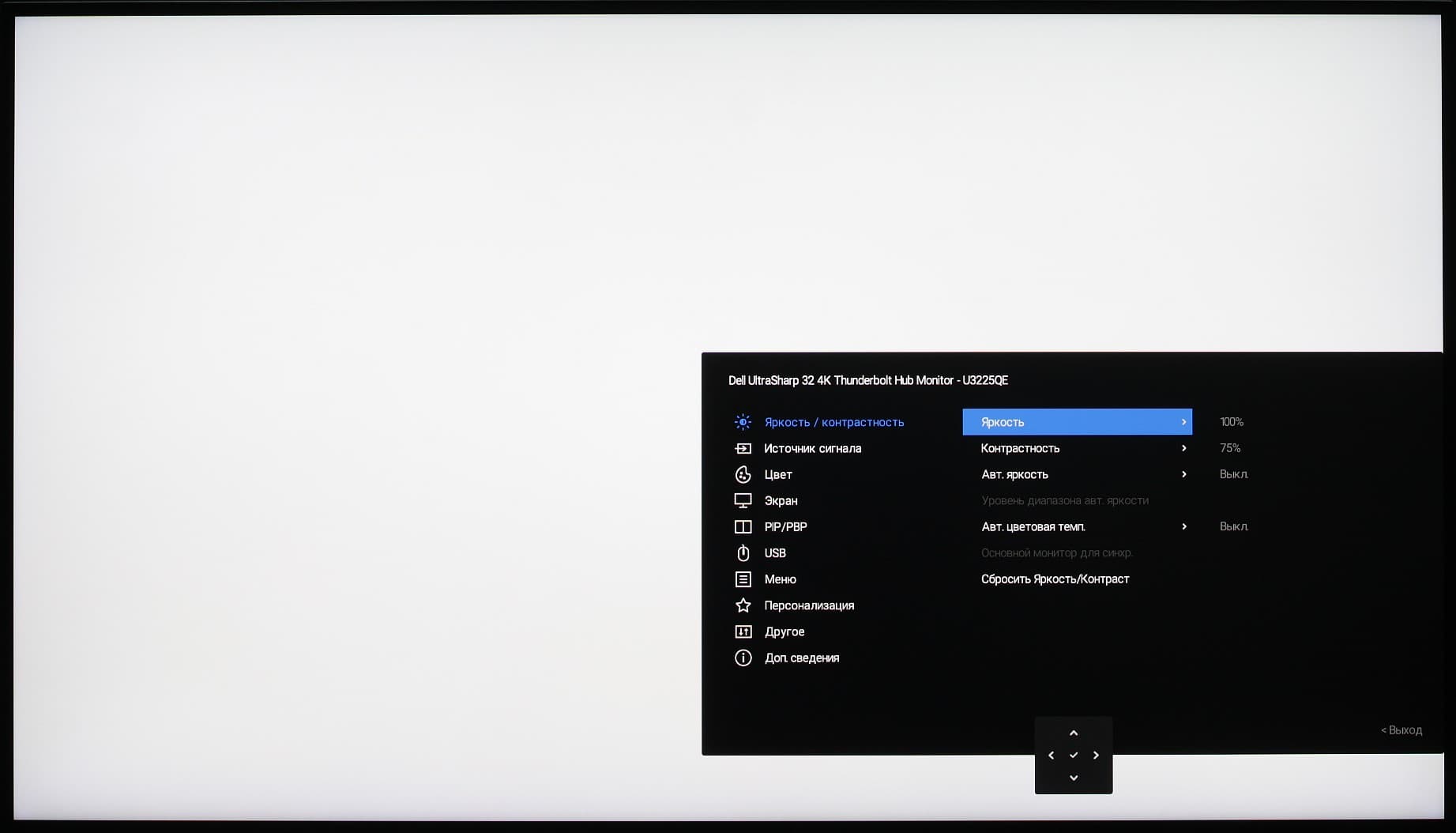Click the PIP/PBP split-screen icon
1456x833 pixels.
pyautogui.click(x=743, y=526)
